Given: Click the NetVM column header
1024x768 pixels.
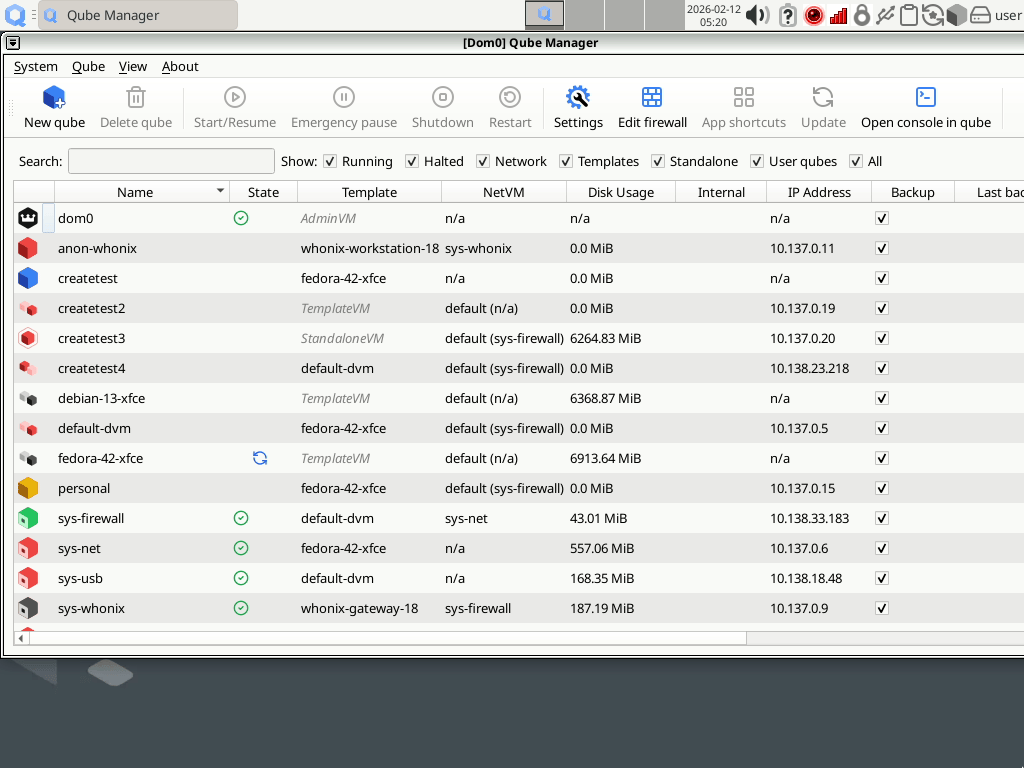Looking at the screenshot, I should [504, 192].
